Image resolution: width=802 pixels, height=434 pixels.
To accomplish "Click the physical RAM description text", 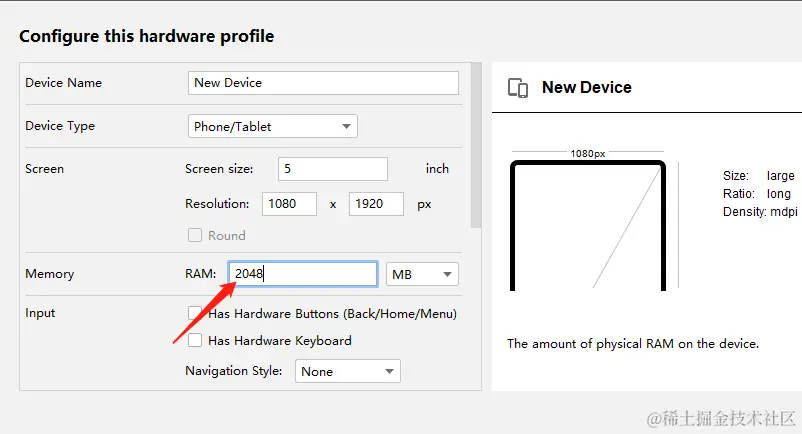I will [633, 344].
